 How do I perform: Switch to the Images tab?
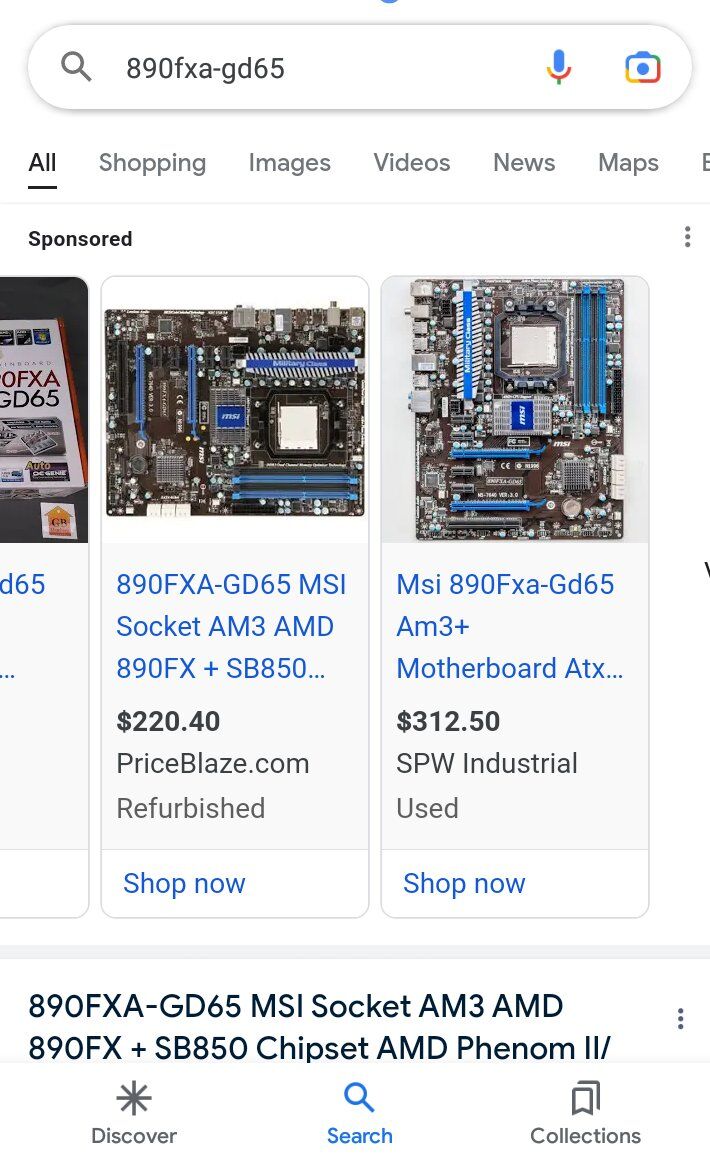click(289, 162)
